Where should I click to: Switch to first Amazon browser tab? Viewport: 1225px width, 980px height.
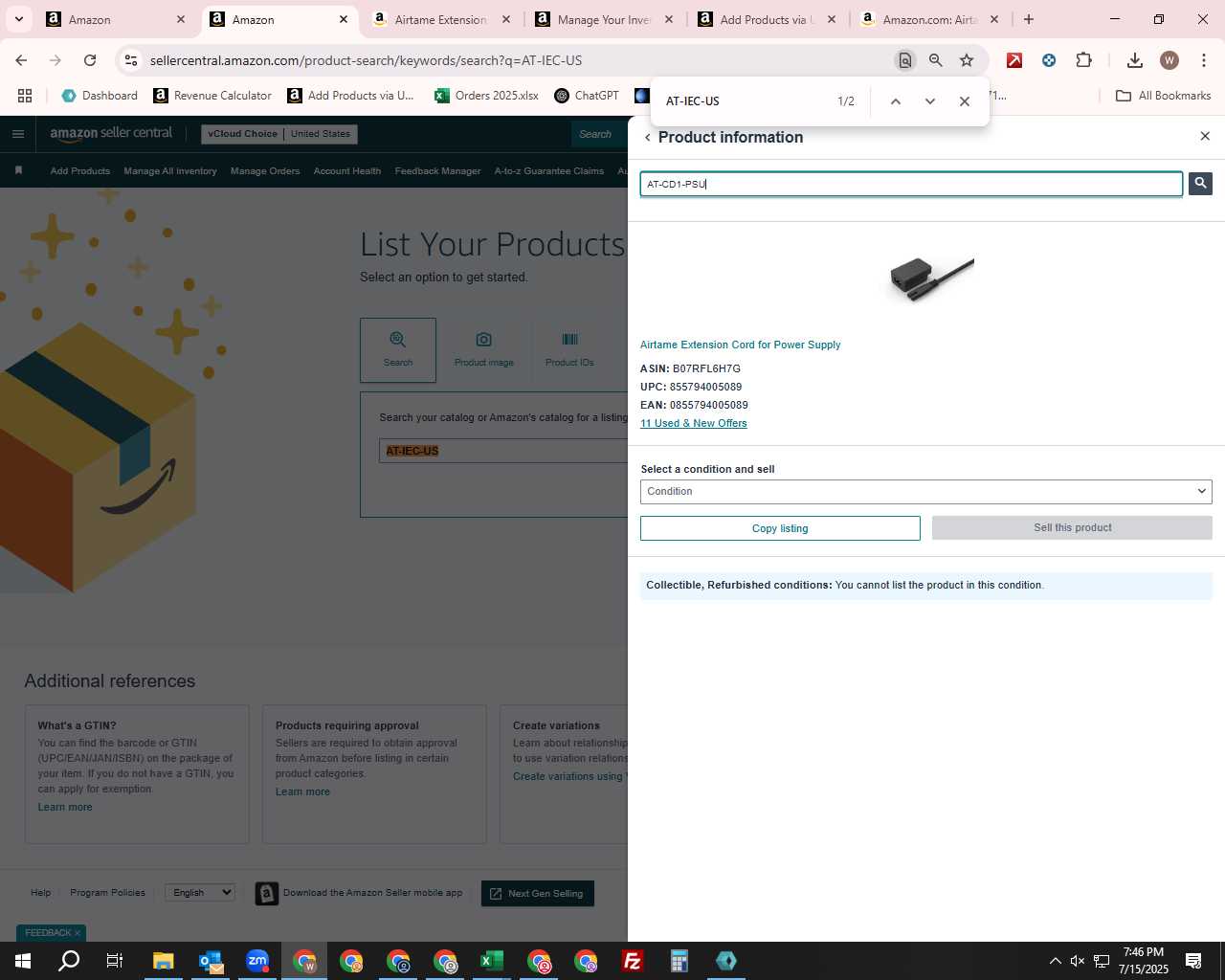click(x=117, y=19)
